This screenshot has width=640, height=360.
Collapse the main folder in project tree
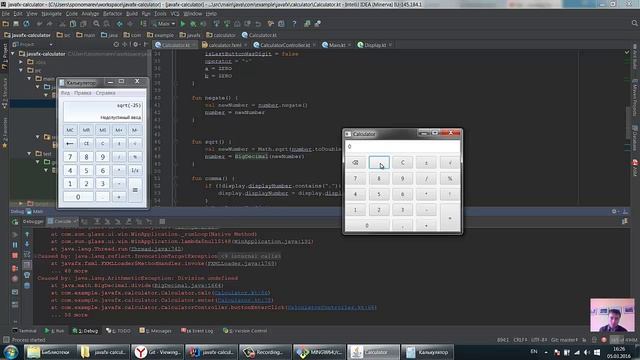point(29,78)
